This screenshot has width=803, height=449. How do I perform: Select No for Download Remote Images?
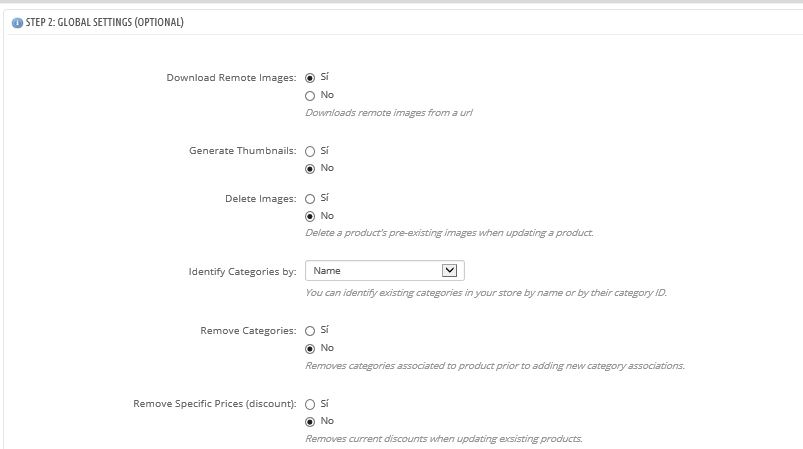click(310, 96)
